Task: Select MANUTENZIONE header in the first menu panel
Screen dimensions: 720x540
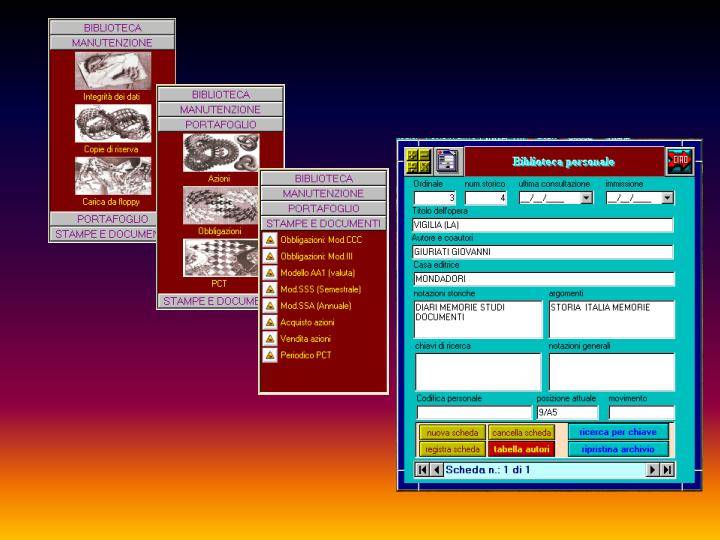Action: (x=112, y=43)
